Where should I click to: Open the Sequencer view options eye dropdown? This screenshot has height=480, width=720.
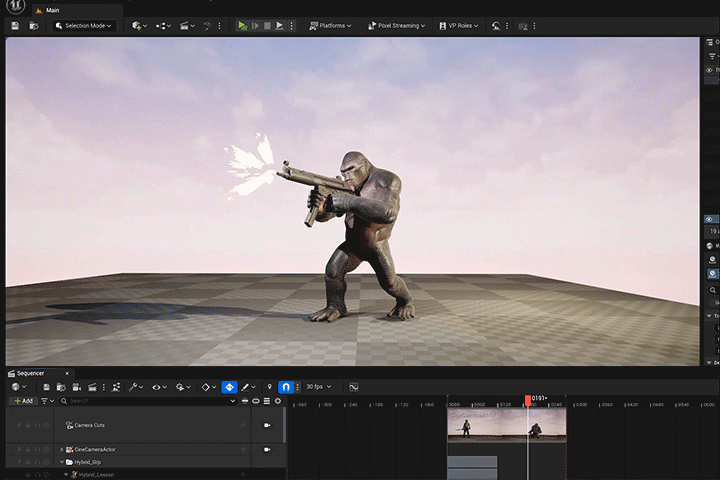pos(159,387)
